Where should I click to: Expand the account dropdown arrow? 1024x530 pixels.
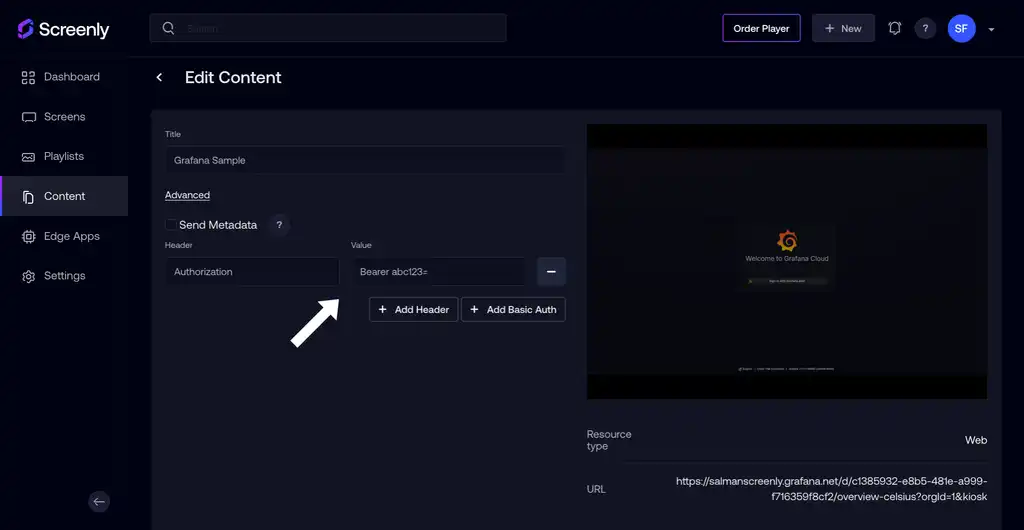click(x=991, y=29)
